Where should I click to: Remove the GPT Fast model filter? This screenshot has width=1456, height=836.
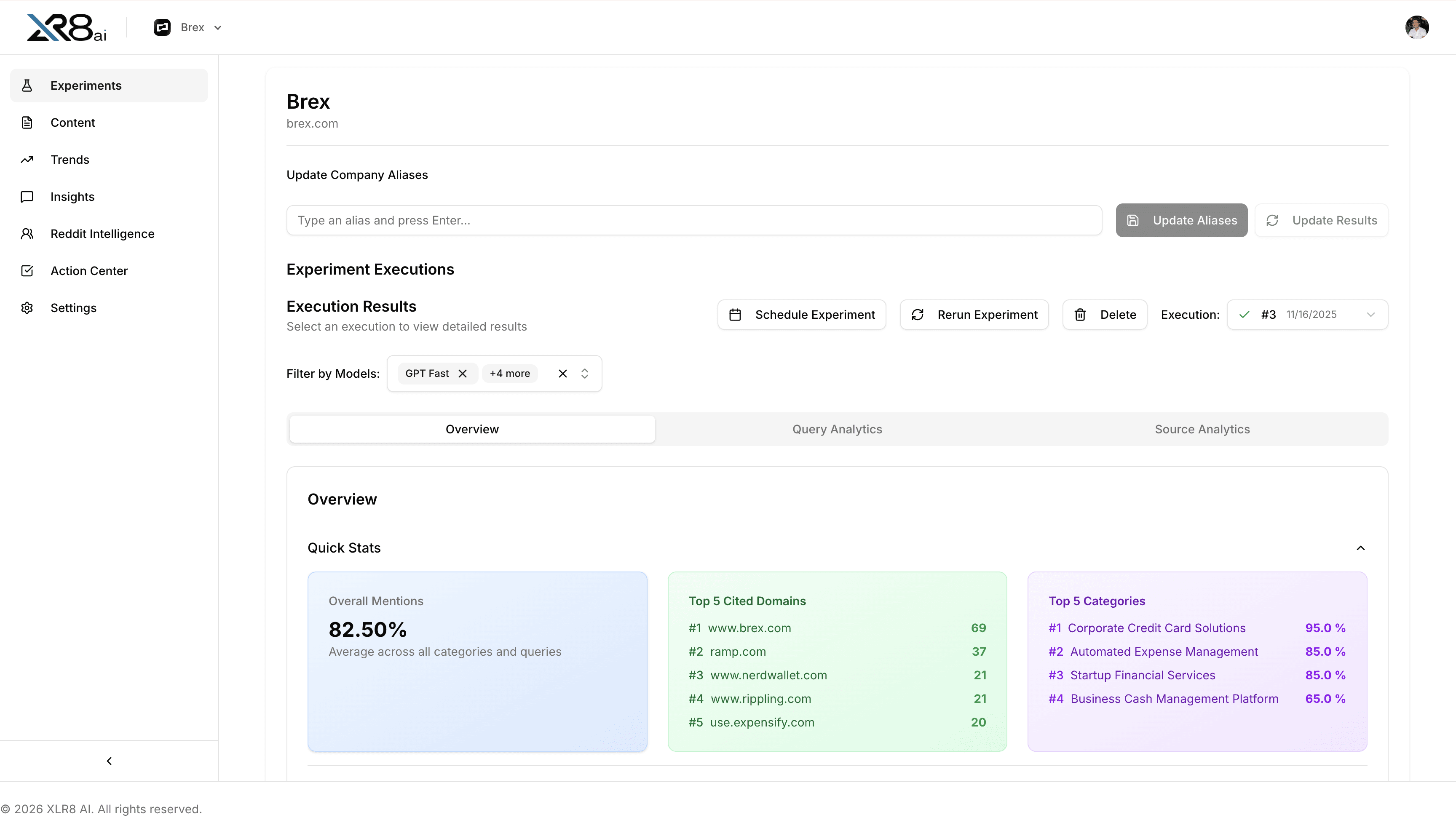click(463, 373)
